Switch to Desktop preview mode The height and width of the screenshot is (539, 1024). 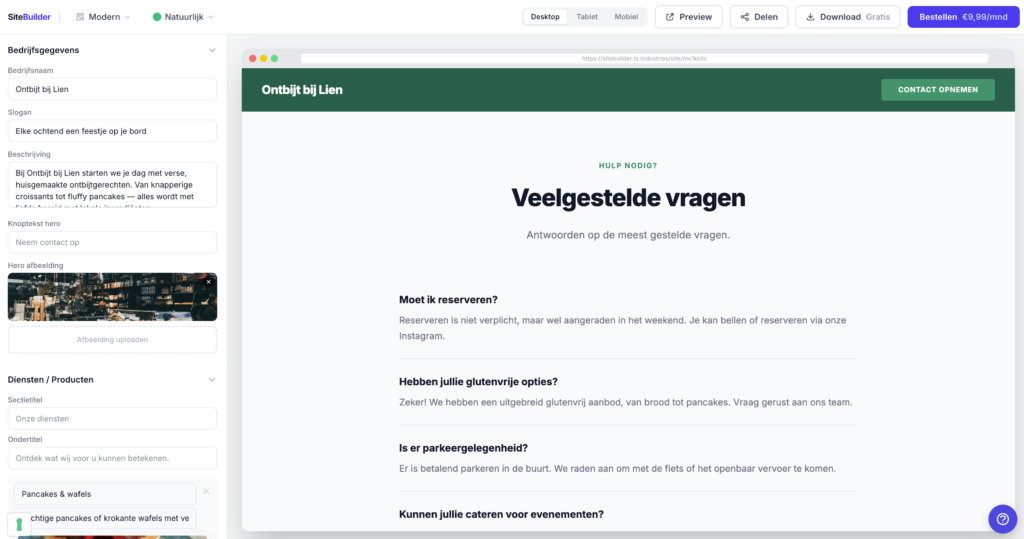click(x=545, y=17)
